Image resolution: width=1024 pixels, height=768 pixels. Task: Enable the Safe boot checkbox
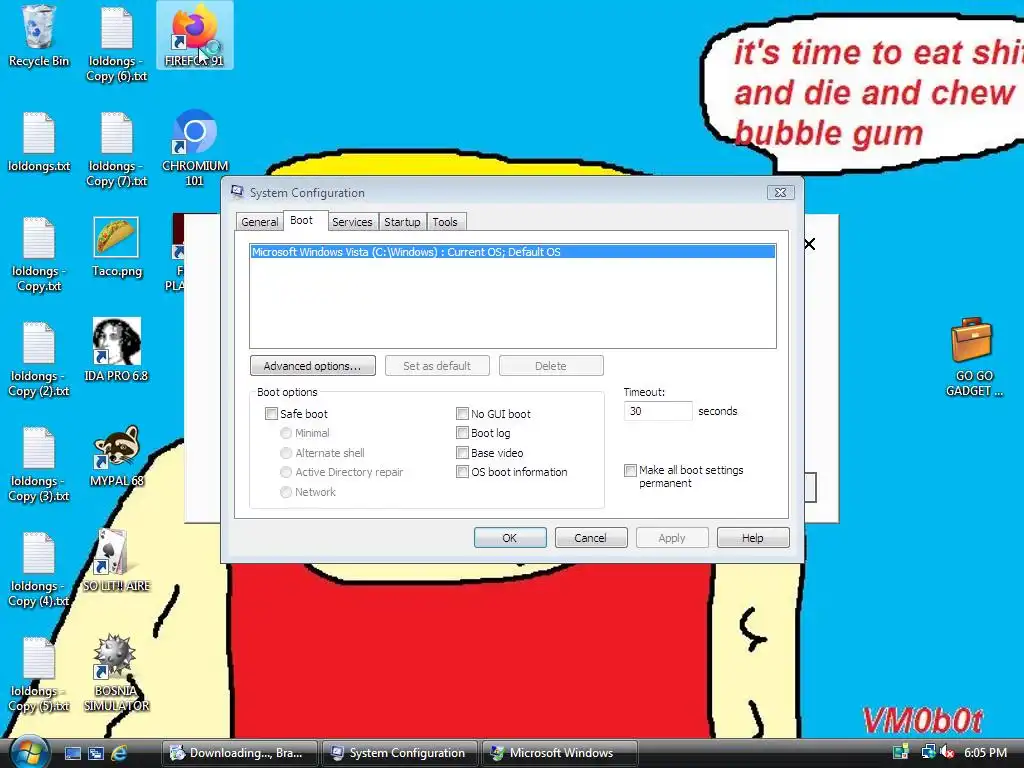point(271,413)
